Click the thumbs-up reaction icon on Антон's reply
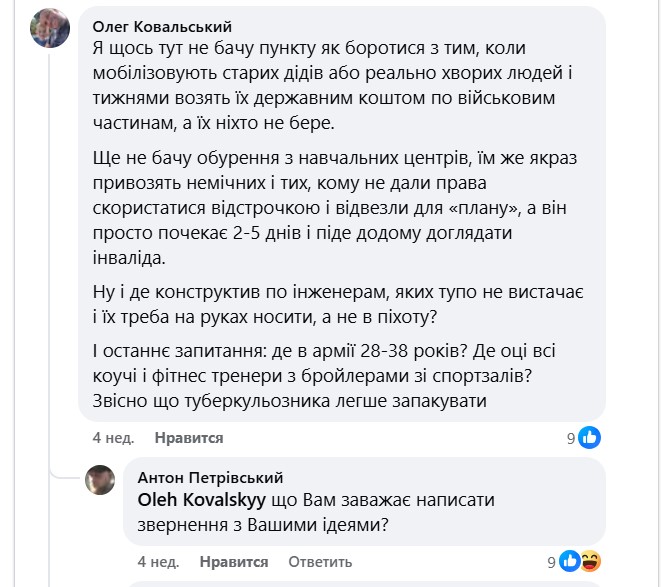 (570, 560)
